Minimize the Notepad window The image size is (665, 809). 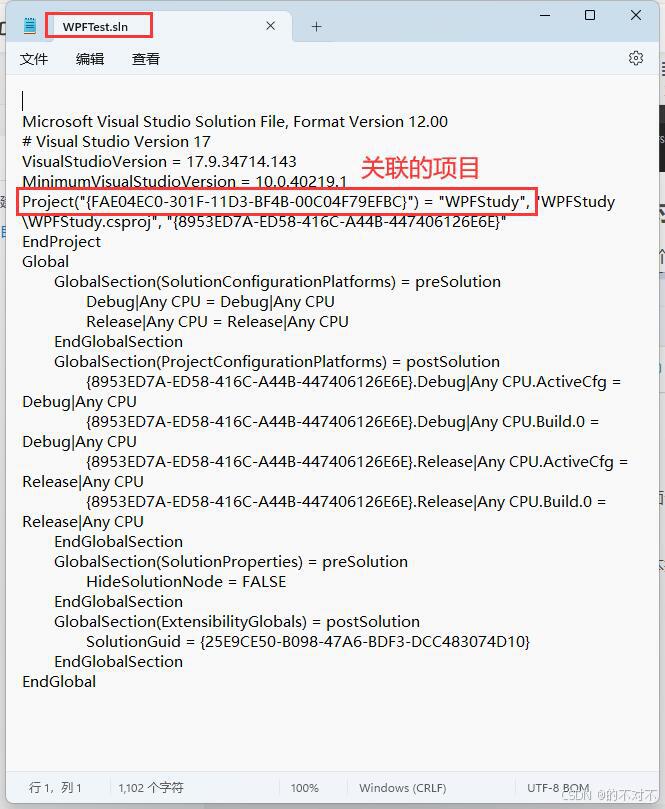click(x=545, y=15)
